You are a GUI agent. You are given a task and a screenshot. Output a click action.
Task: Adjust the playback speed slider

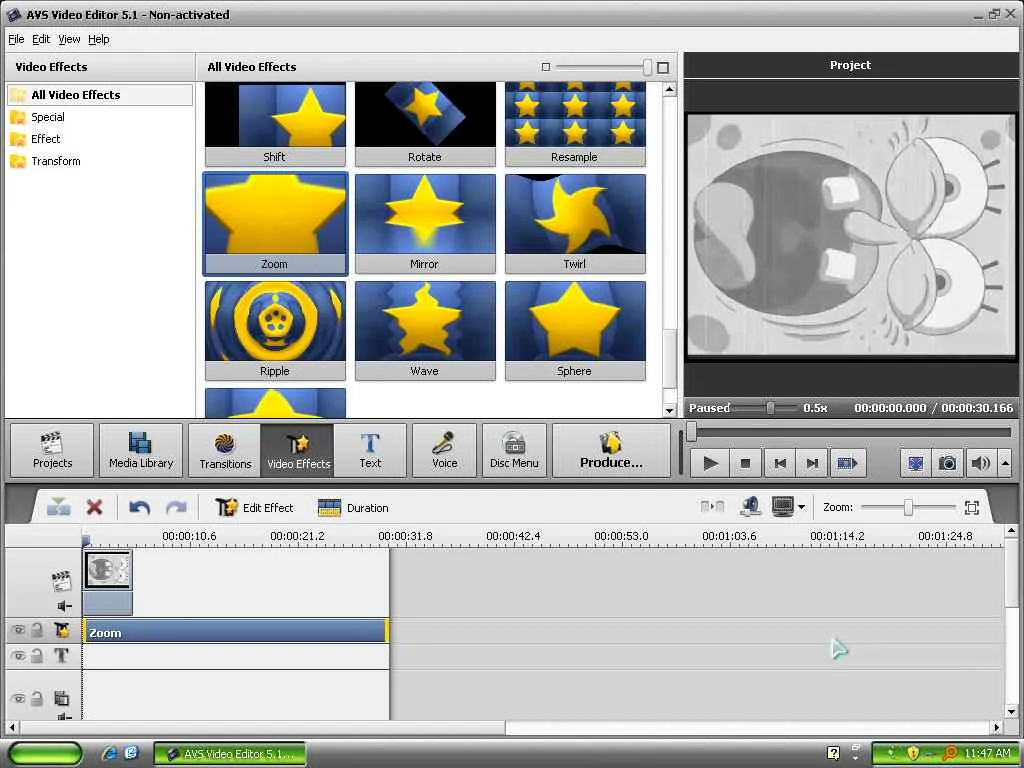(x=771, y=408)
